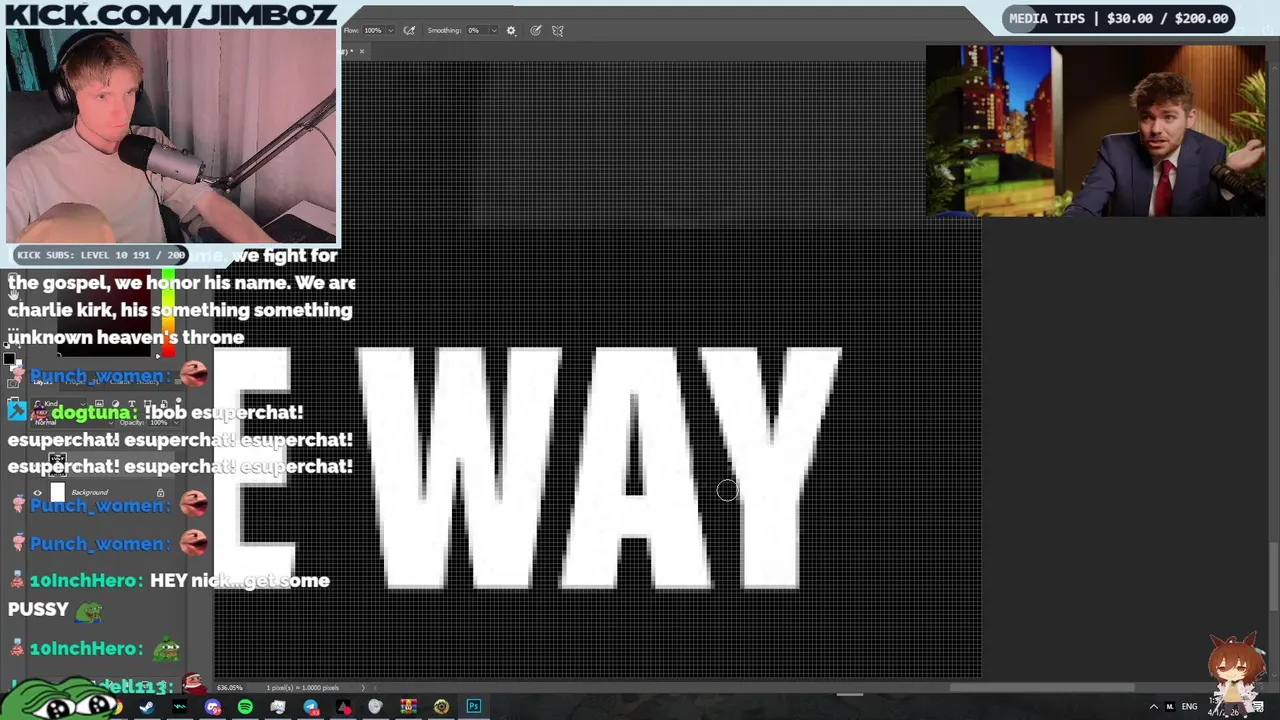Viewport: 1280px width, 720px height.
Task: Open Telegram from the taskbar
Action: point(311,707)
